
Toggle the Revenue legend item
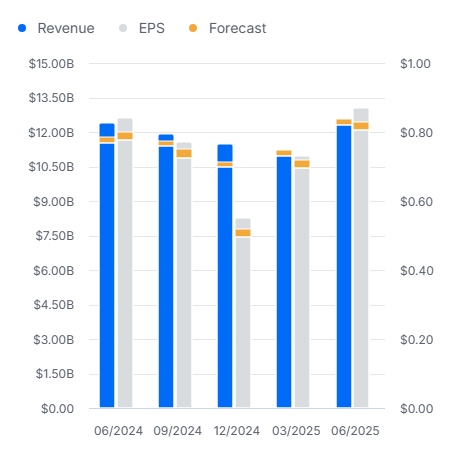point(56,28)
